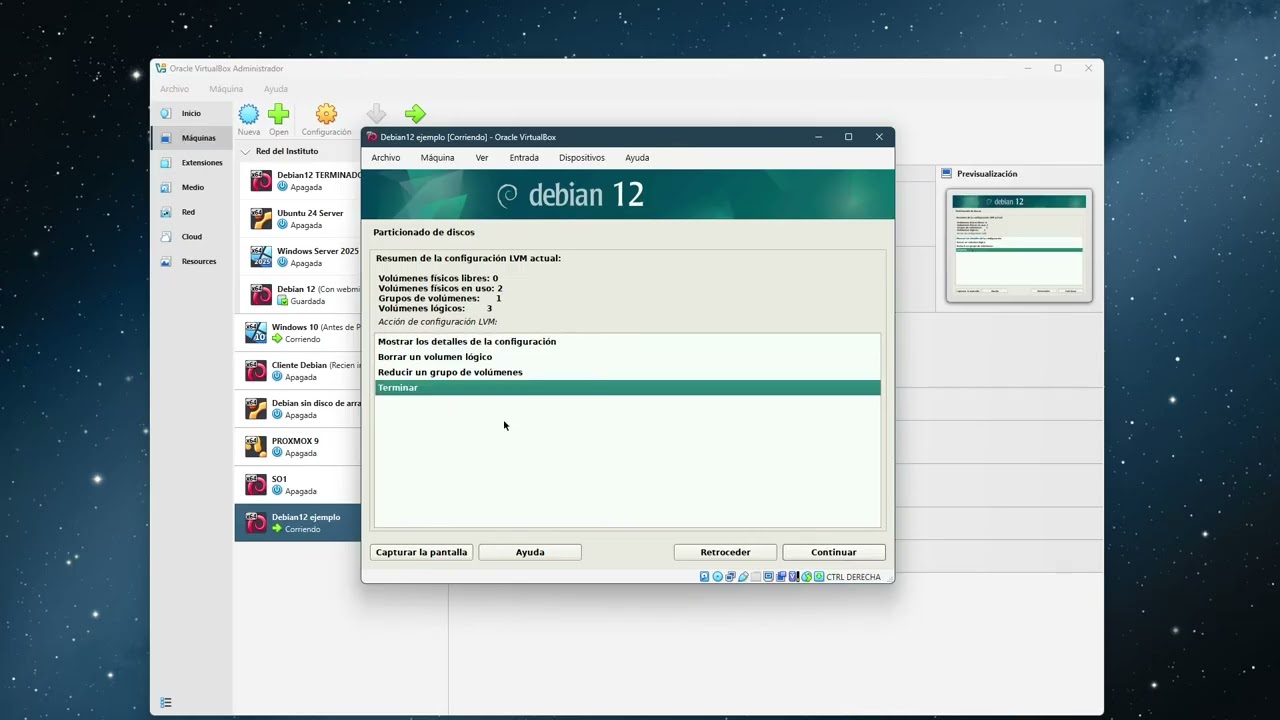Click the green arrow host key status icon
Image resolution: width=1280 pixels, height=720 pixels.
tap(819, 577)
